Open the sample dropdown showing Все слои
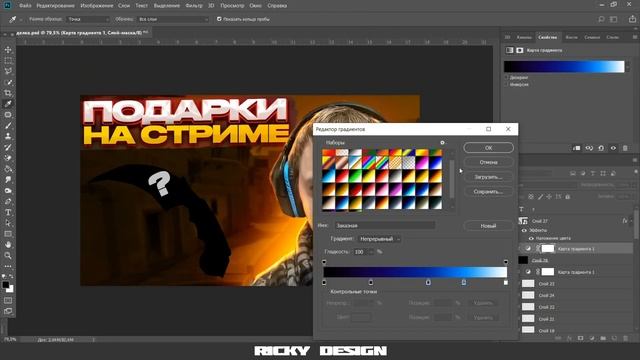The image size is (640, 360). (x=173, y=19)
